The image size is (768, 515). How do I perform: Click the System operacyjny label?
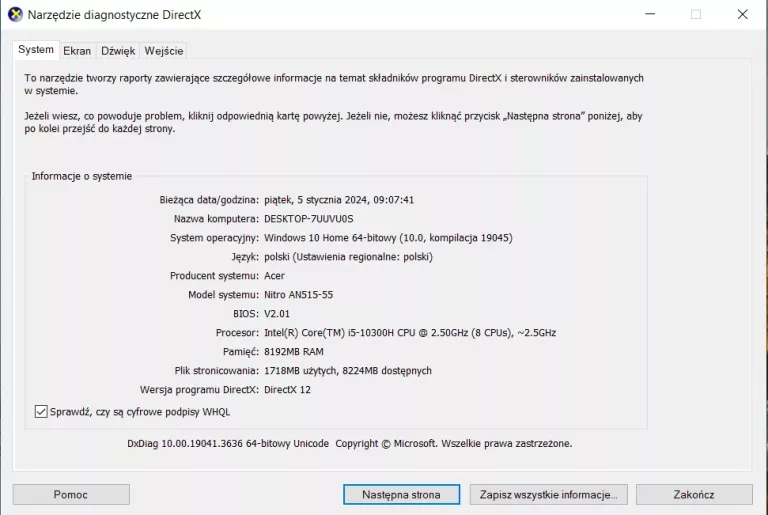[214, 238]
